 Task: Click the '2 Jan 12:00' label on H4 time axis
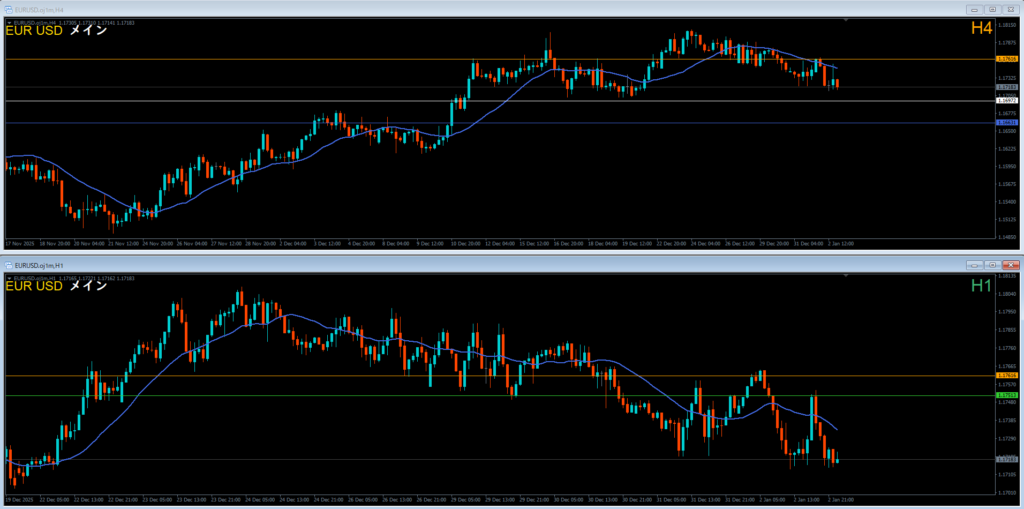coord(841,242)
